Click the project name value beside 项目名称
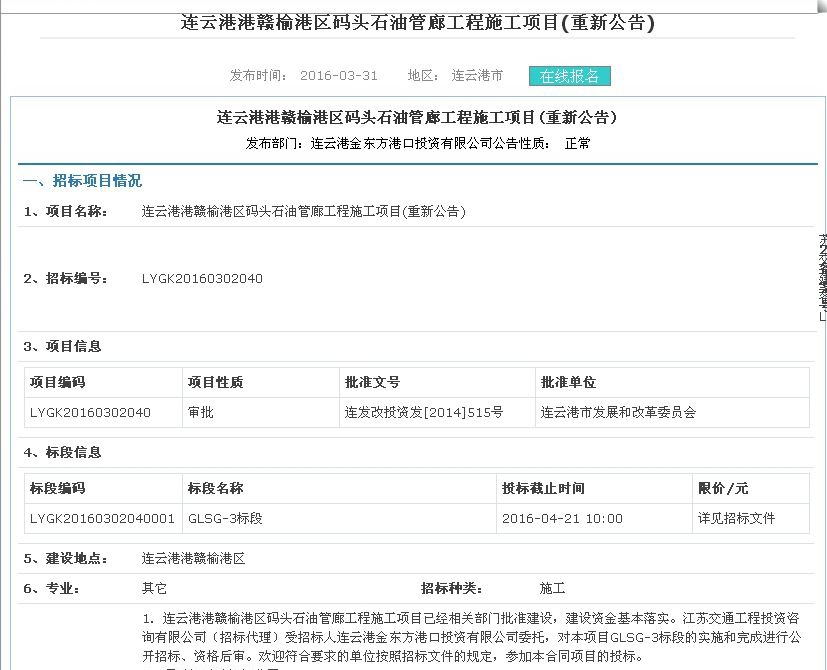The width and height of the screenshot is (827, 670). [x=303, y=212]
